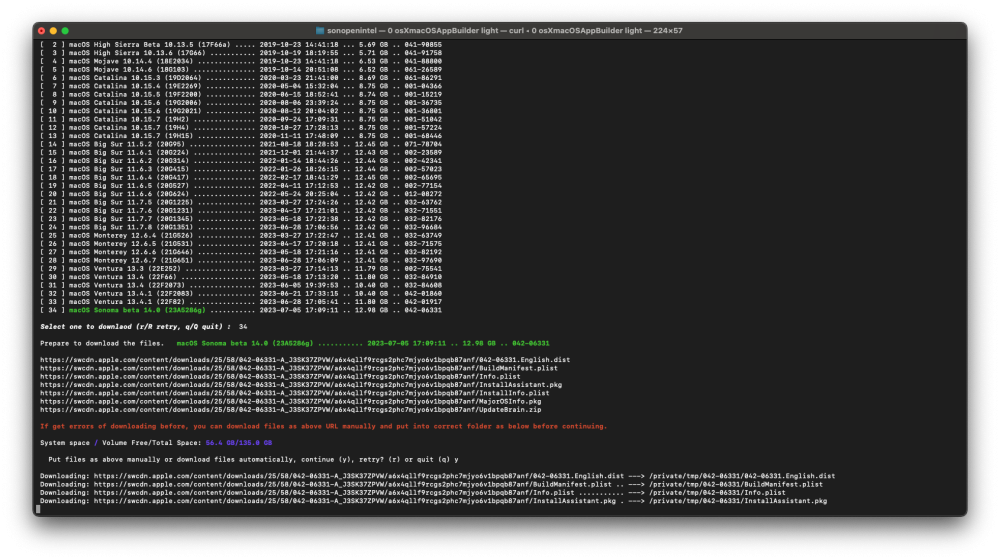
Task: Click row 2 'macOS High Sierra Beta 10.13.5'
Action: coord(241,45)
